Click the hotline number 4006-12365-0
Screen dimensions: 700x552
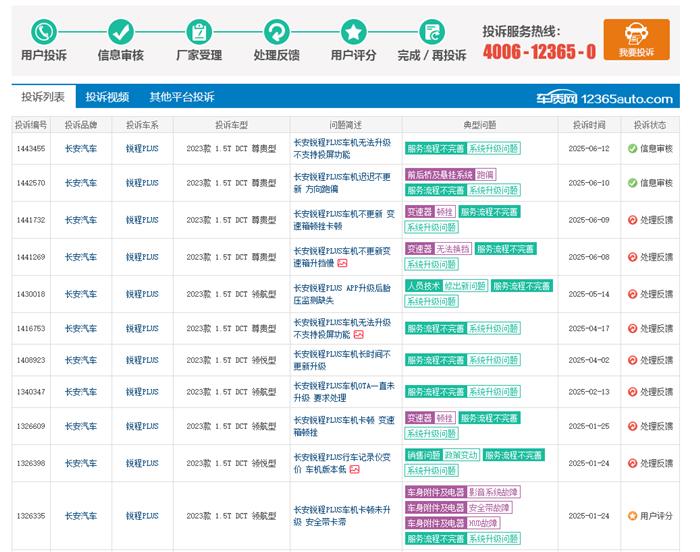539,52
